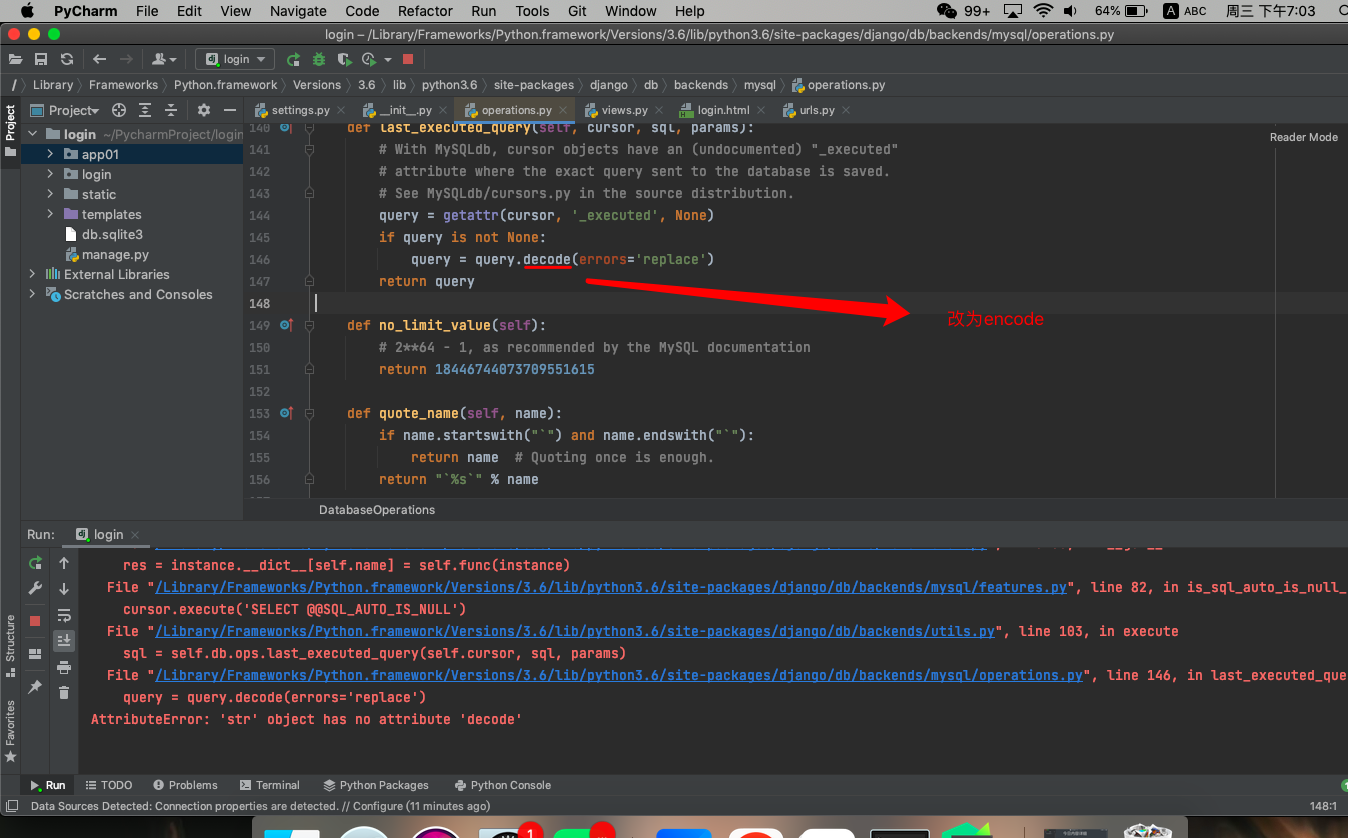Hide the Project tool window
The image size is (1348, 838).
230,110
